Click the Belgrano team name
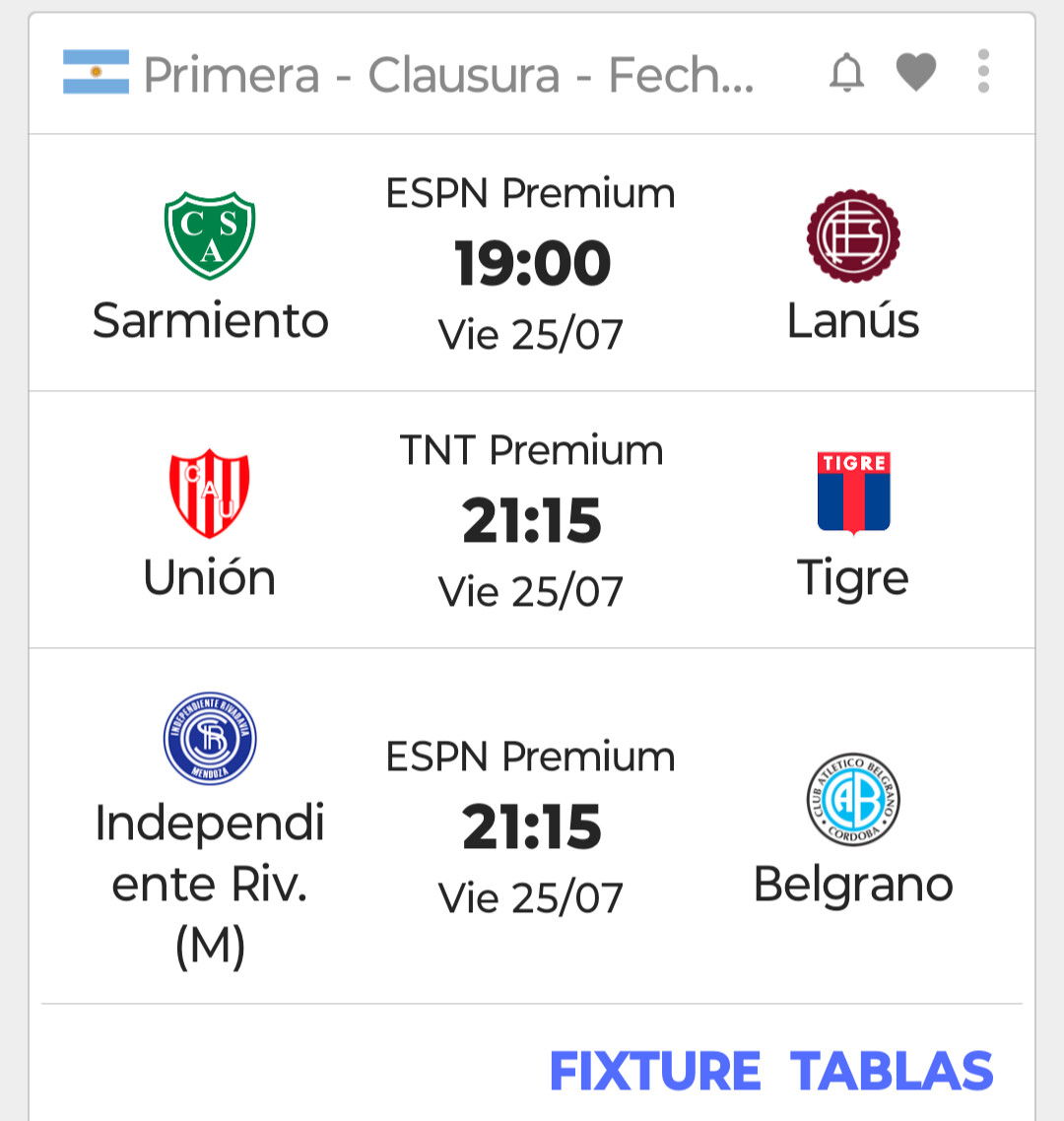 point(853,885)
